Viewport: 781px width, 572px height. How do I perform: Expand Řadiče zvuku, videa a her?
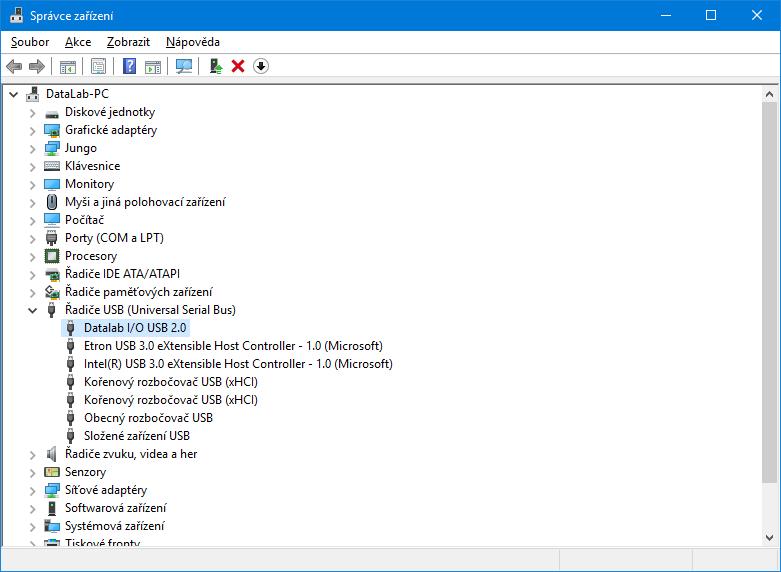pyautogui.click(x=33, y=454)
